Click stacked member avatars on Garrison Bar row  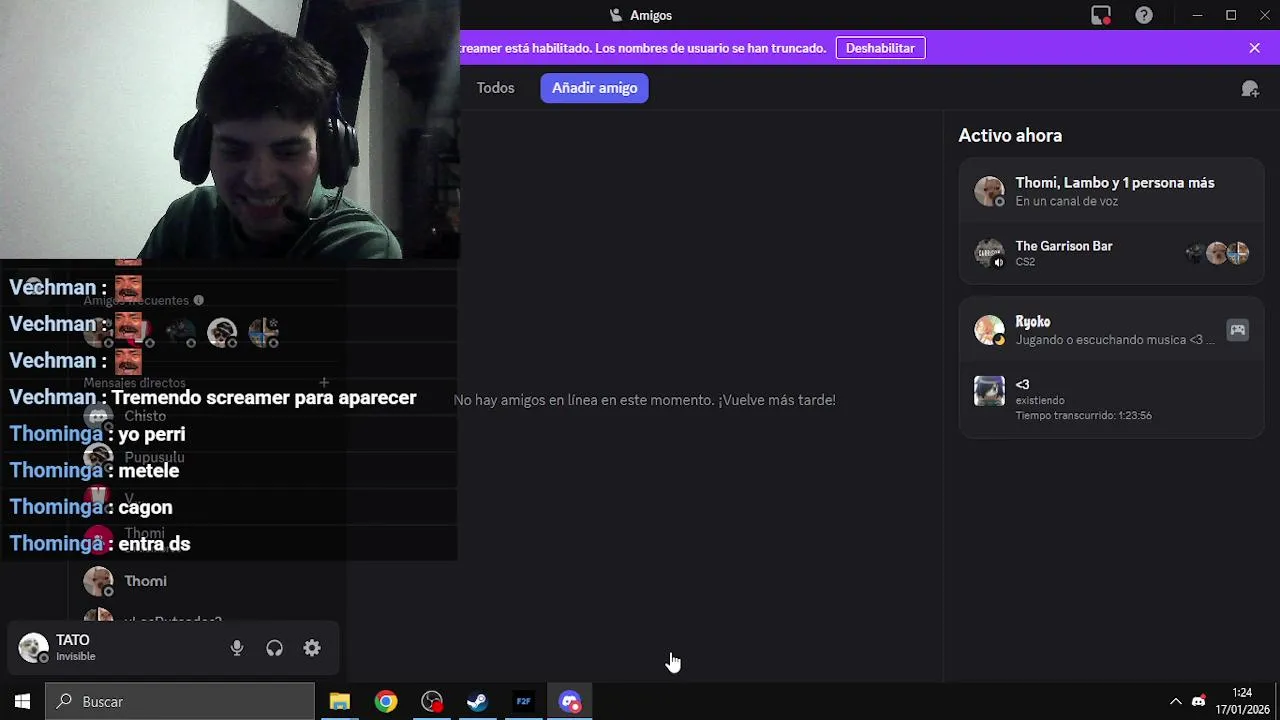1217,254
